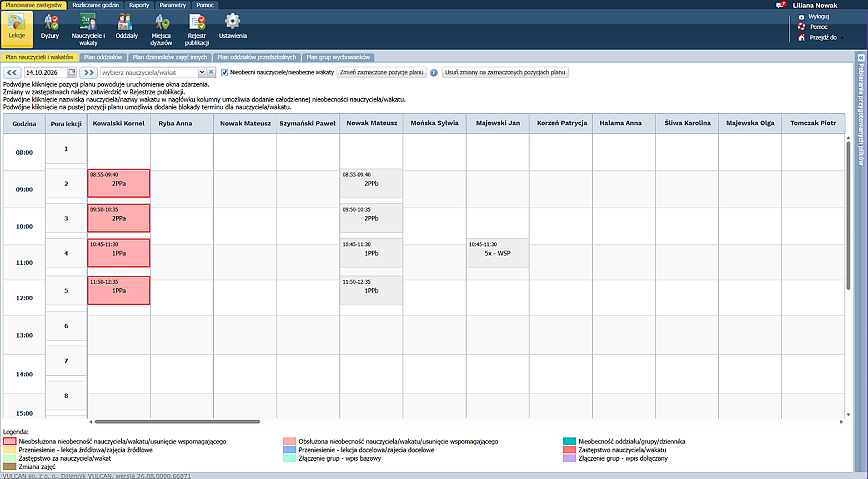The width and height of the screenshot is (868, 479).
Task: Click Zmień zaznaczone pozycje planu button
Action: (x=381, y=73)
